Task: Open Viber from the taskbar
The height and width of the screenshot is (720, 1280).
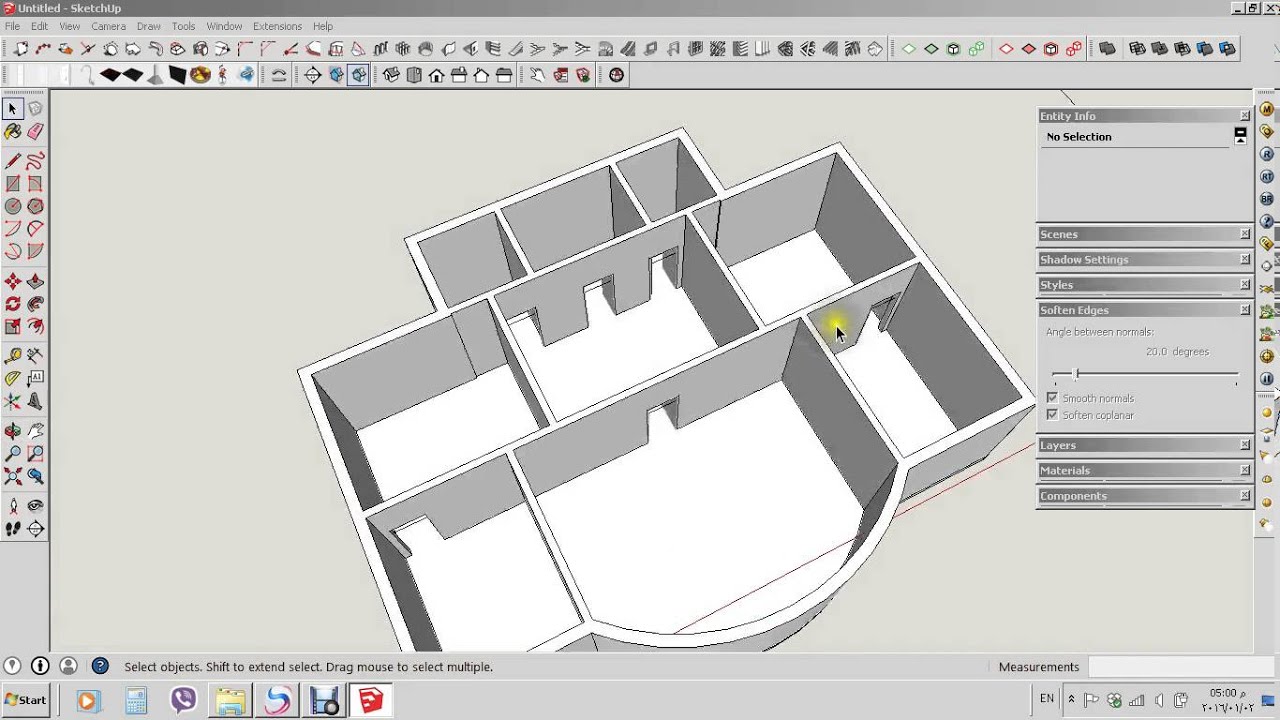Action: tap(184, 700)
